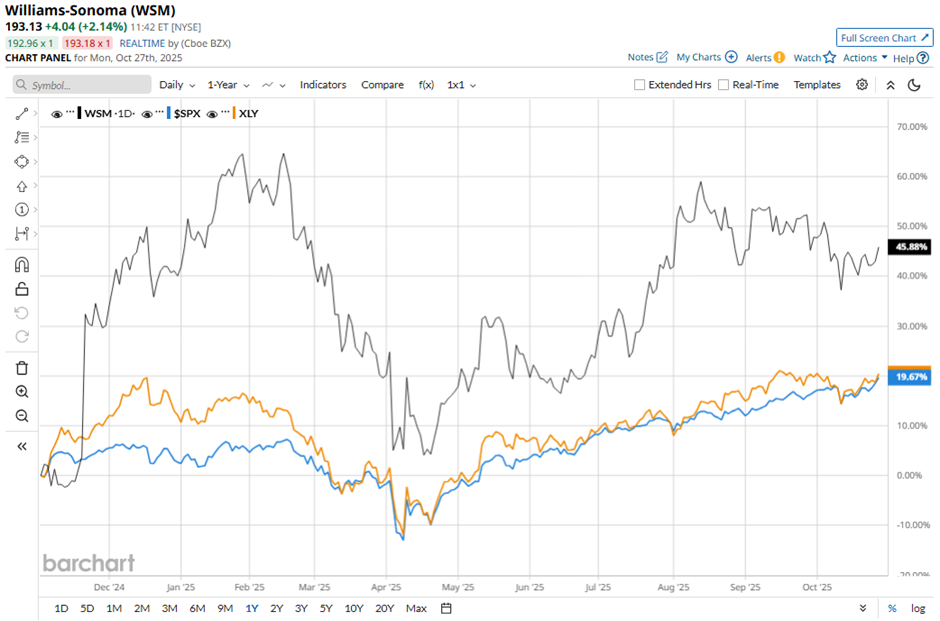Hide the WSM series eye icon
The width and height of the screenshot is (940, 621).
click(x=57, y=114)
